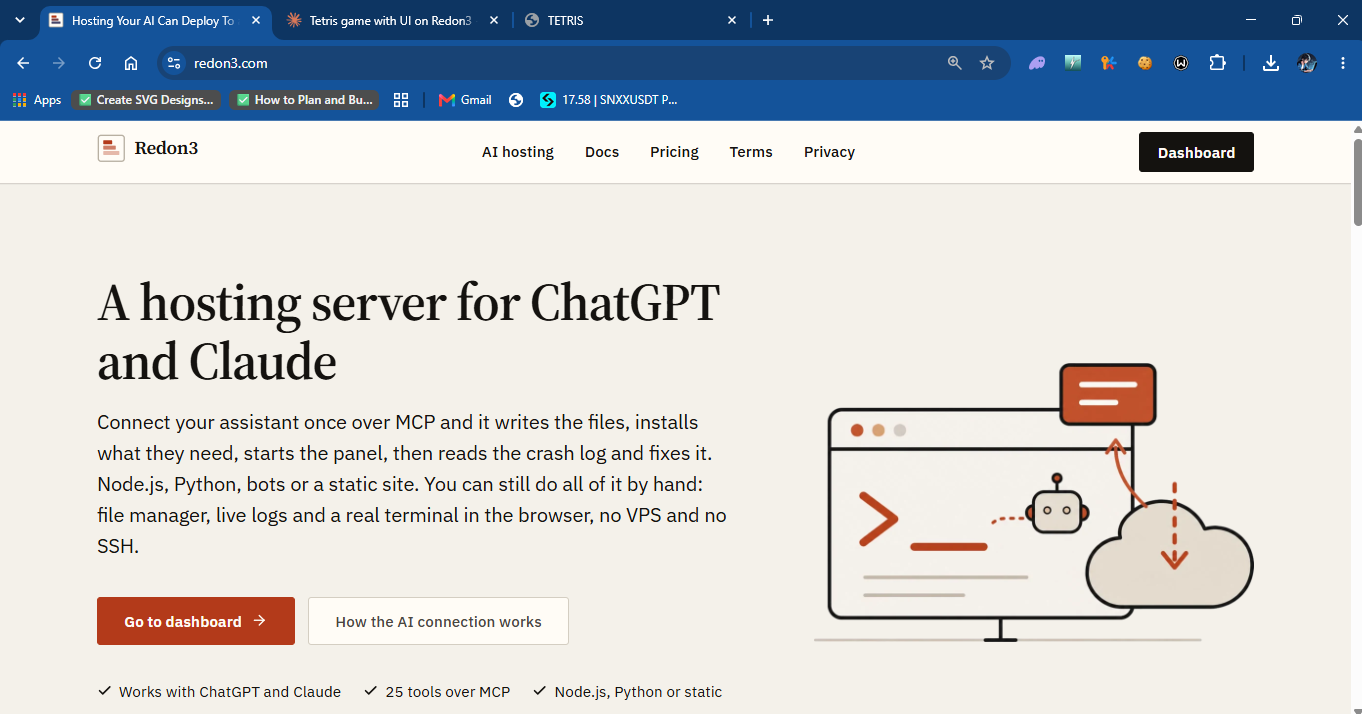Open the cookie extension icon
Screen dimensions: 1362x714
point(1145,63)
